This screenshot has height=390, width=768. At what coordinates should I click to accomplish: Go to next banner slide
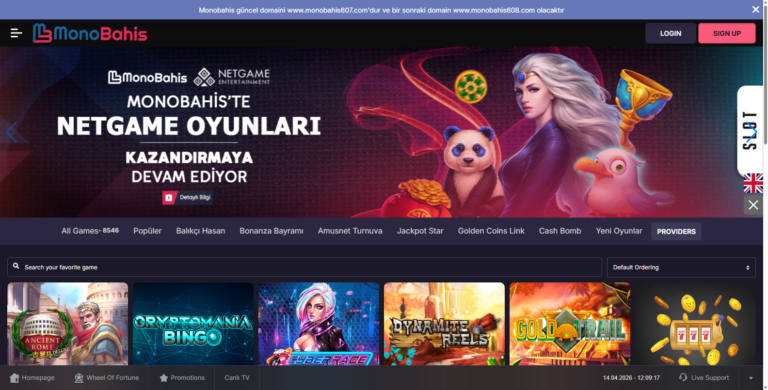(752, 131)
